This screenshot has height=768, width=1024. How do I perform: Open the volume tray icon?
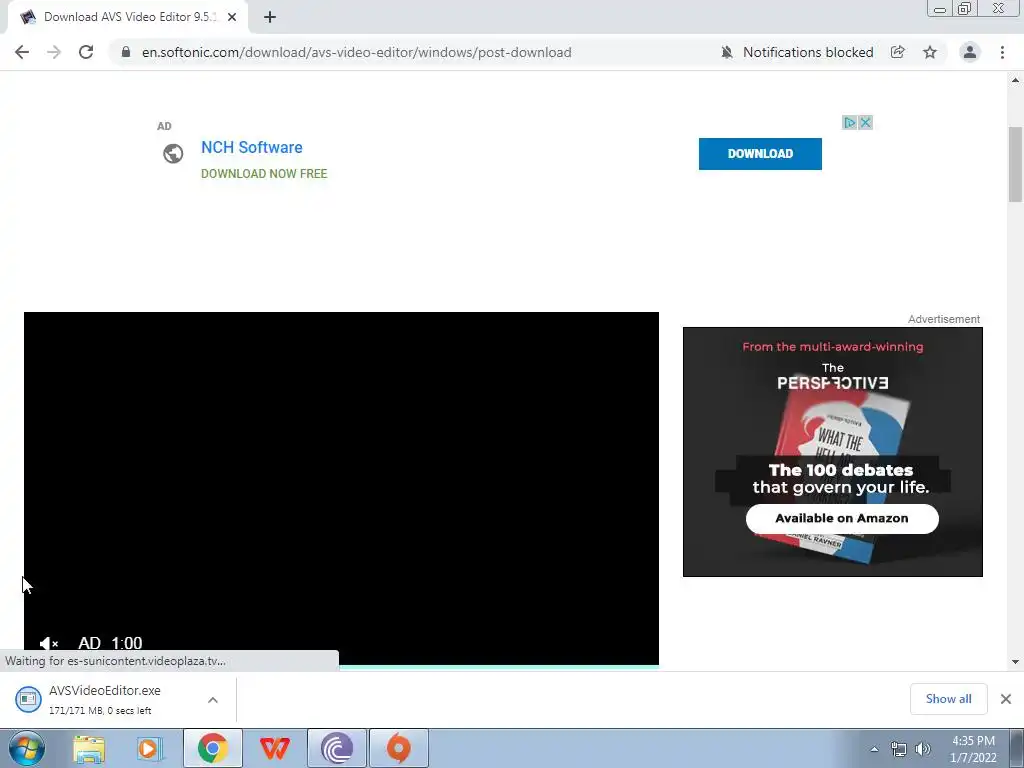[x=922, y=749]
